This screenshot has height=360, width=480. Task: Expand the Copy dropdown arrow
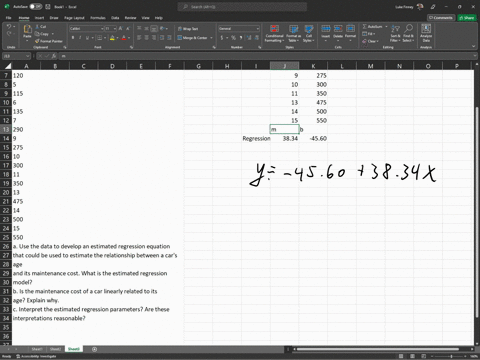click(53, 34)
